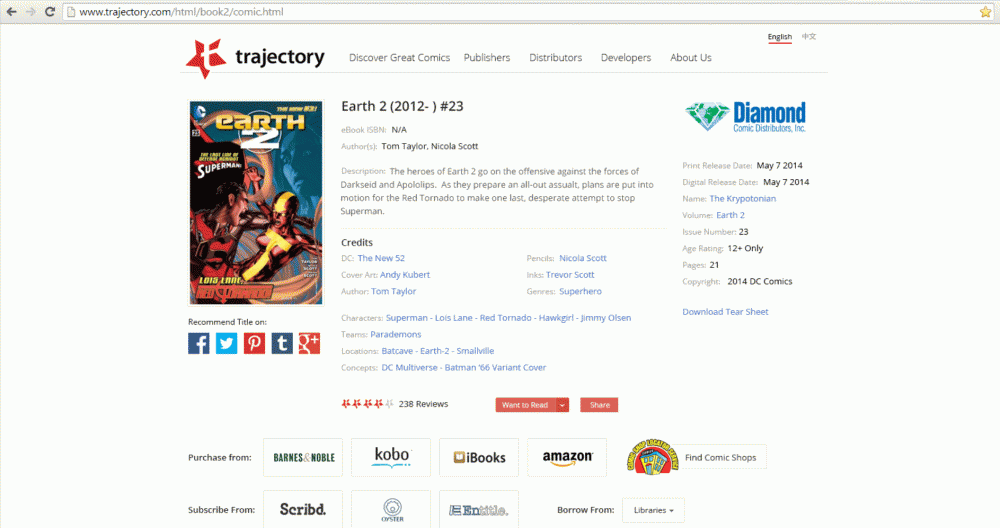Recommend title via Google Plus icon
1000x528 pixels.
coord(309,343)
